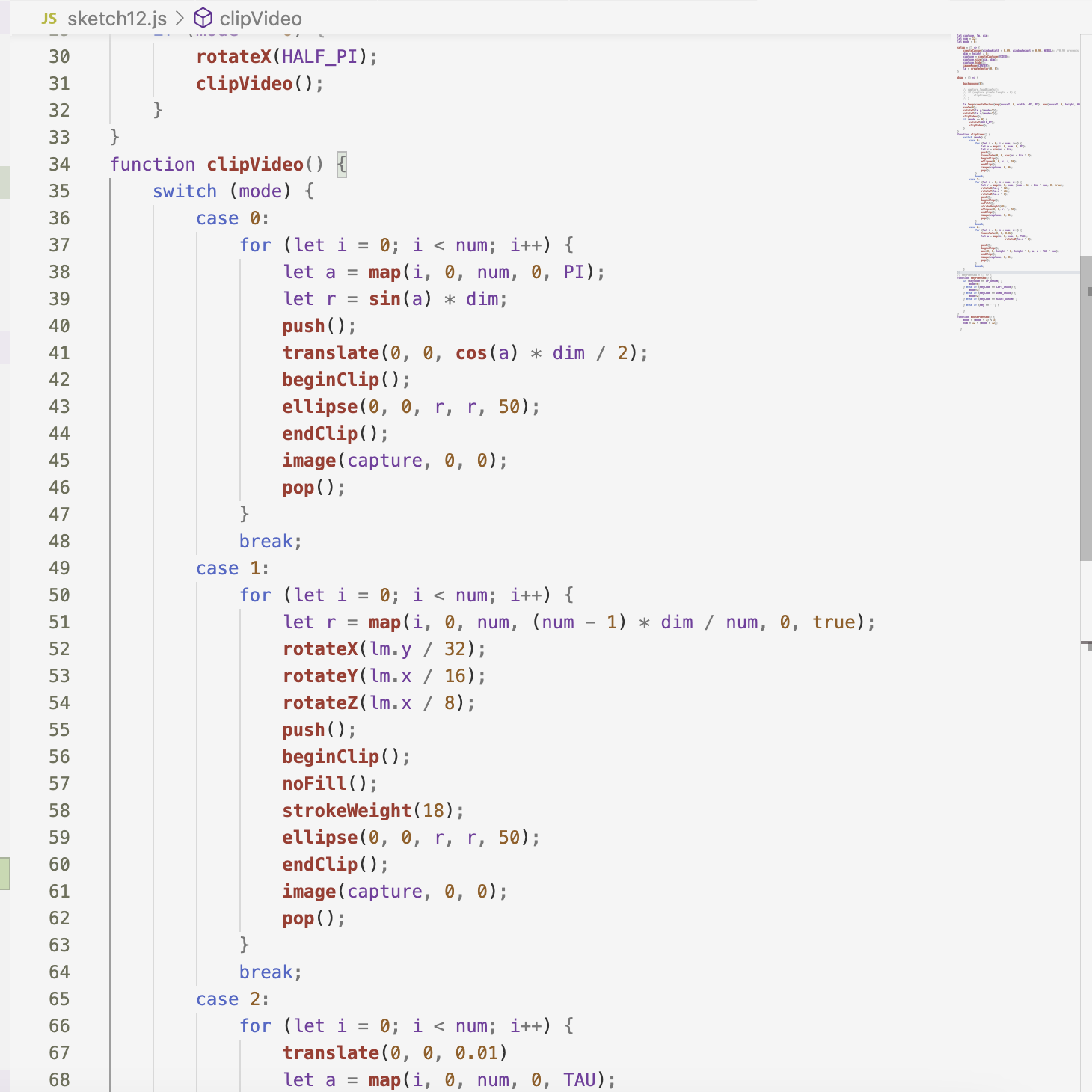The width and height of the screenshot is (1092, 1092).
Task: Click the switch keyword on line 35
Action: (x=184, y=191)
